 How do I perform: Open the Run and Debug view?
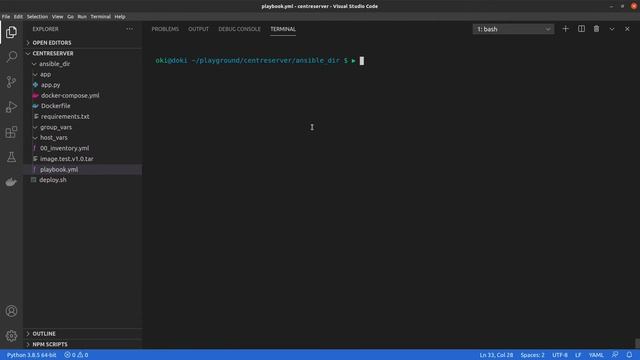(11, 107)
